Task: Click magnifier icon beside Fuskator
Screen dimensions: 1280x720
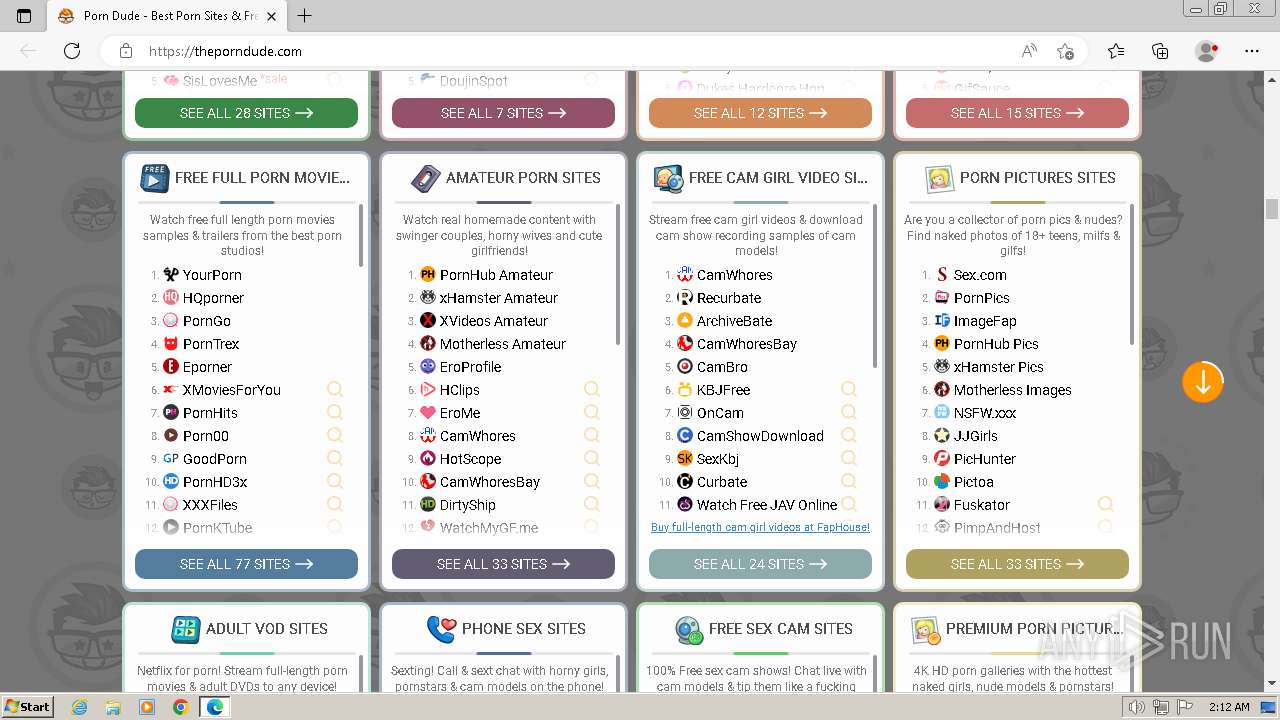Action: pyautogui.click(x=1106, y=504)
